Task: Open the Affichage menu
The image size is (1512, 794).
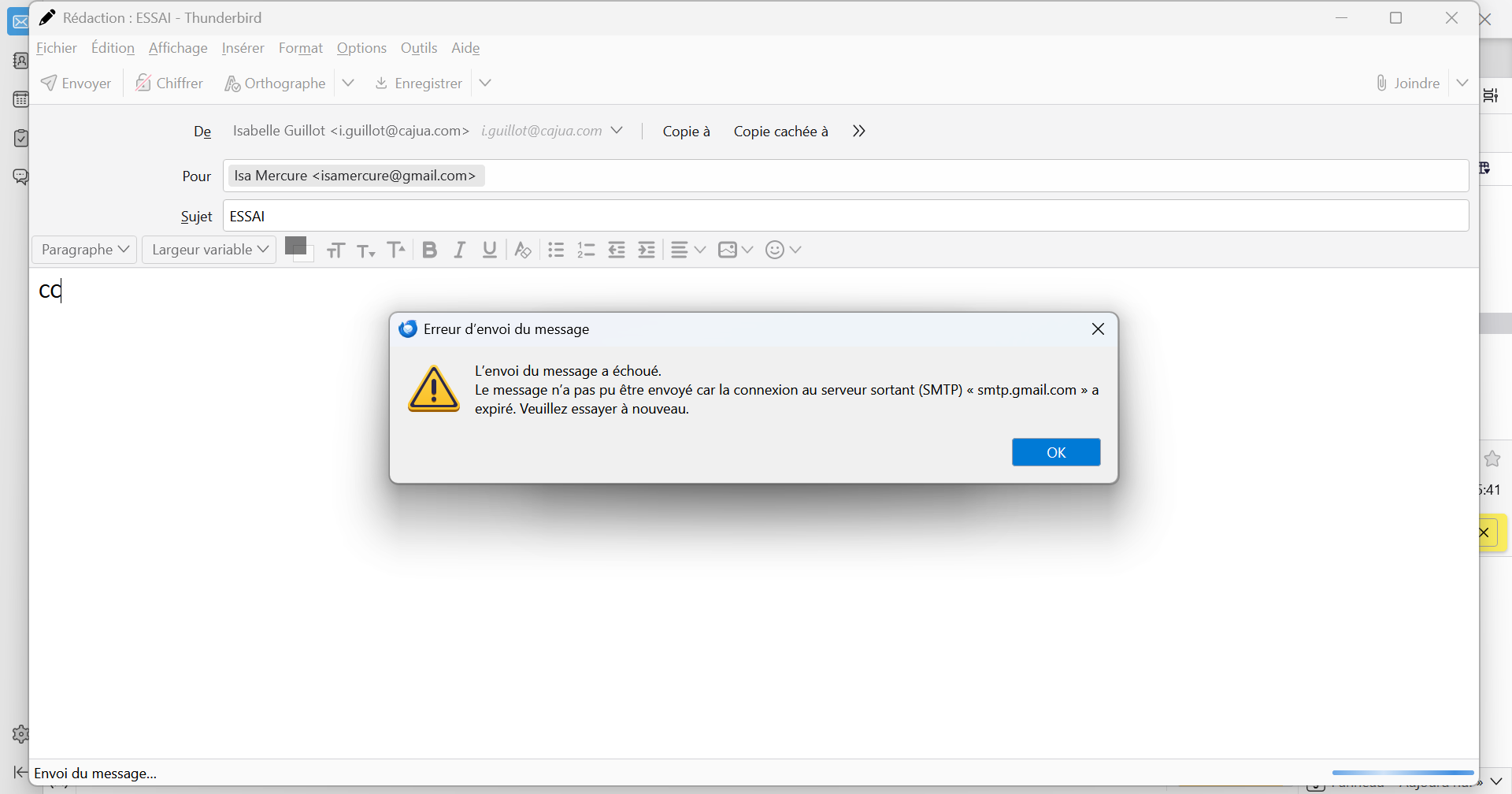Action: (178, 48)
